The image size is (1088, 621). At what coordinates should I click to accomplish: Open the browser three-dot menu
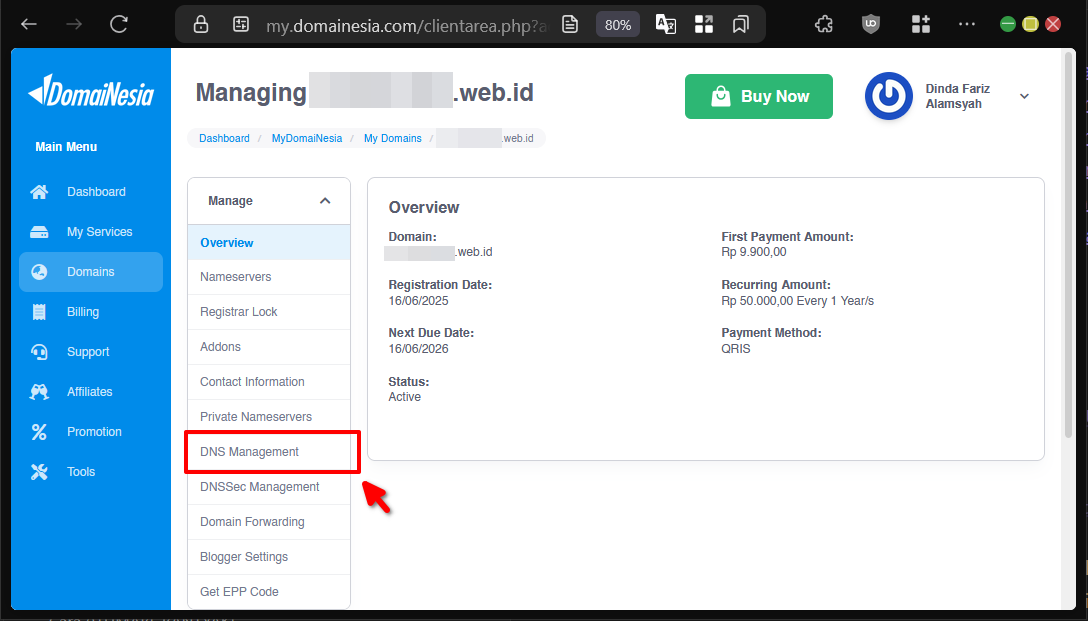pyautogui.click(x=966, y=24)
